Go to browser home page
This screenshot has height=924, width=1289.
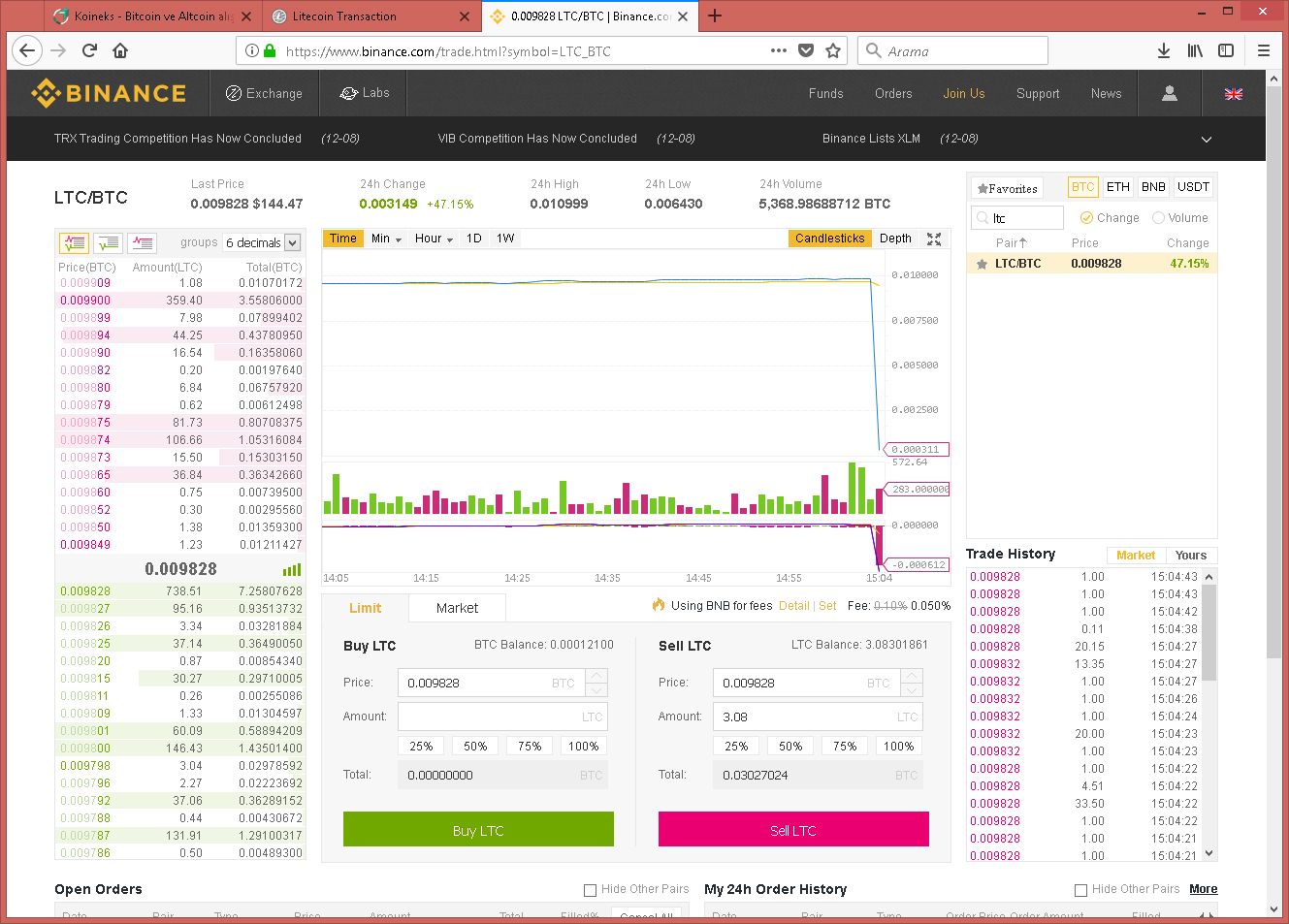pos(120,50)
